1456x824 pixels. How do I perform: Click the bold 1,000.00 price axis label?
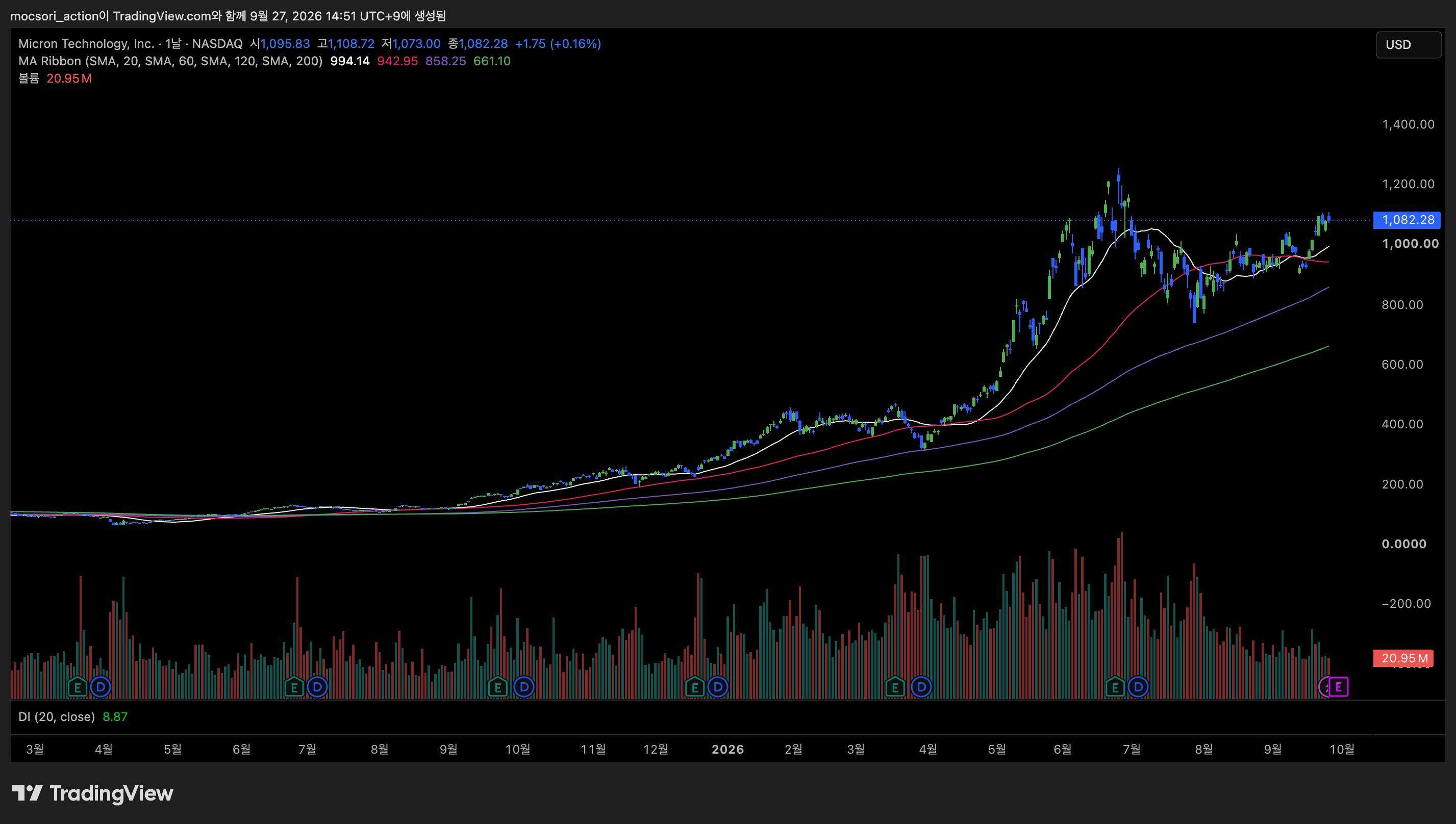[1410, 244]
